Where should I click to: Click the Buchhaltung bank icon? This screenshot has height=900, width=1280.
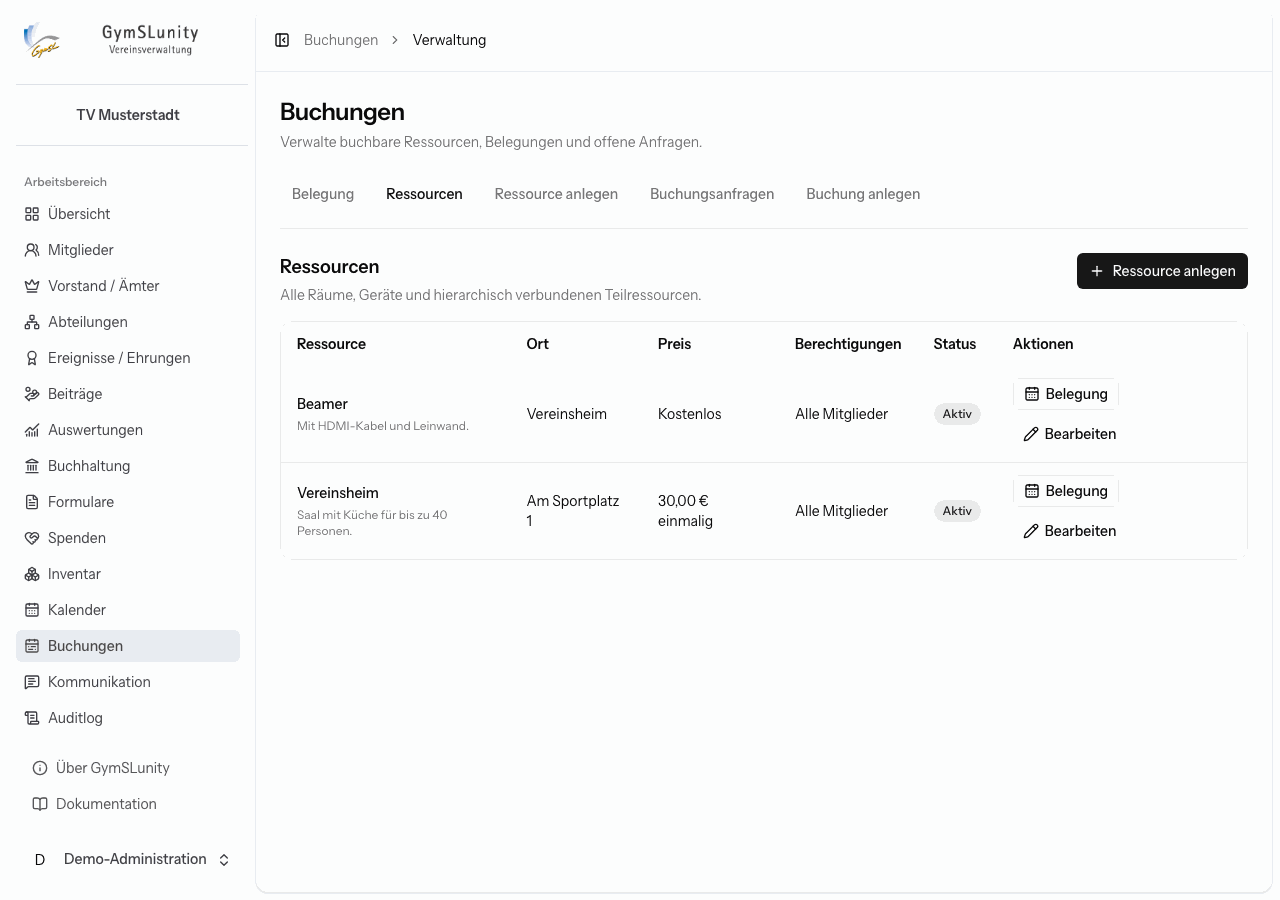pyautogui.click(x=32, y=466)
